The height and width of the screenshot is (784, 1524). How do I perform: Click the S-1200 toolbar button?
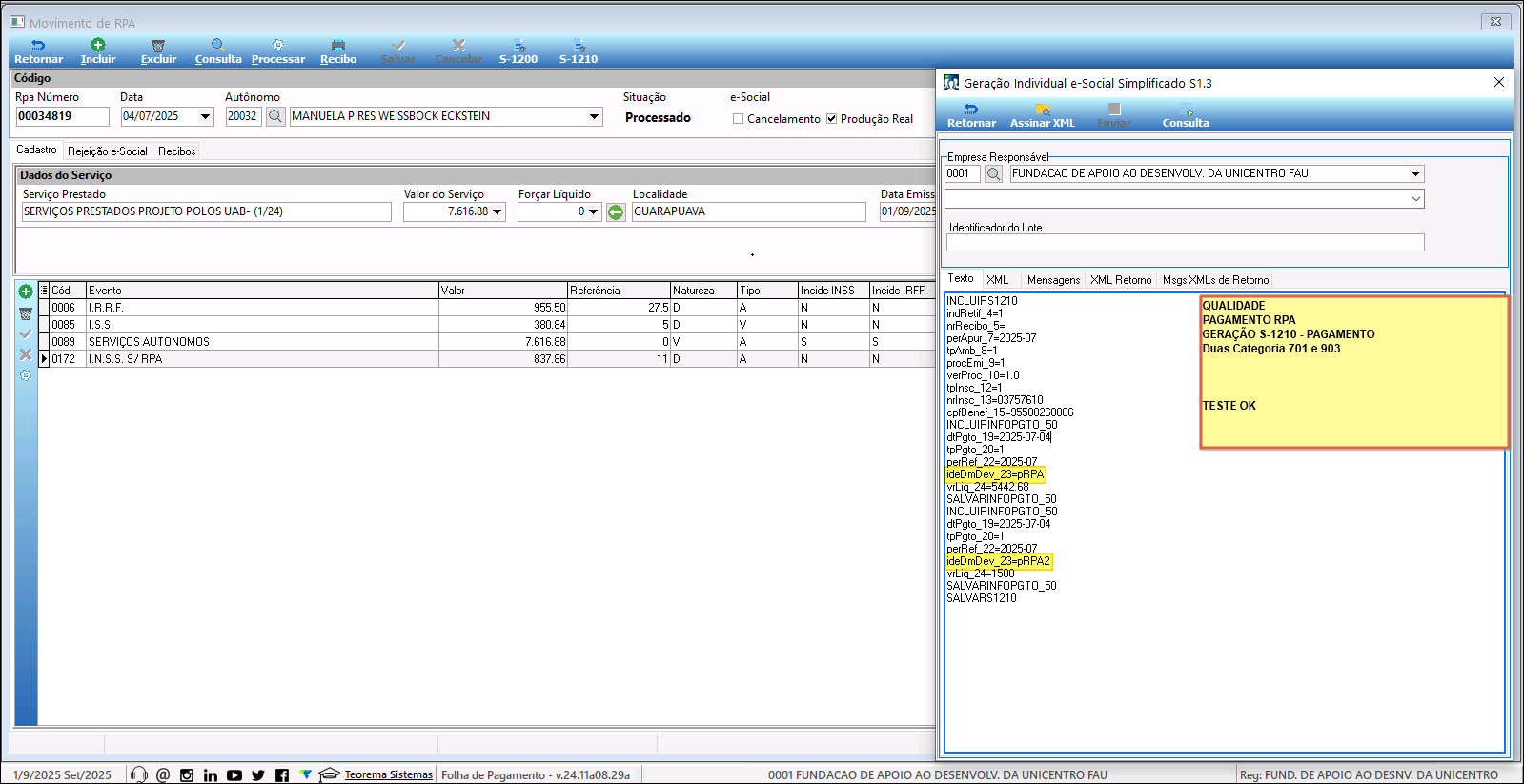coord(518,51)
